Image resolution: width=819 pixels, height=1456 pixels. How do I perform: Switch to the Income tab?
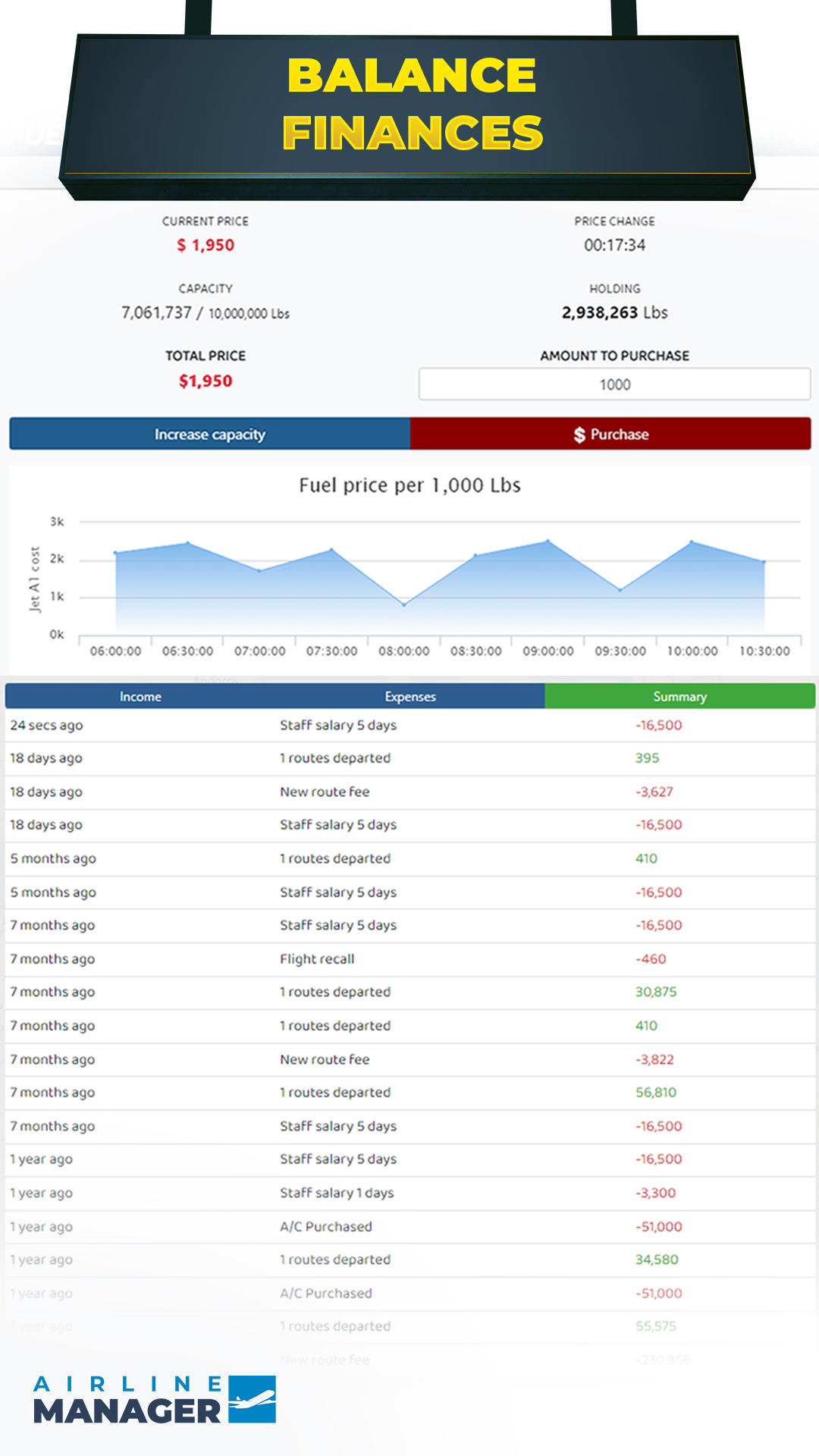point(140,696)
